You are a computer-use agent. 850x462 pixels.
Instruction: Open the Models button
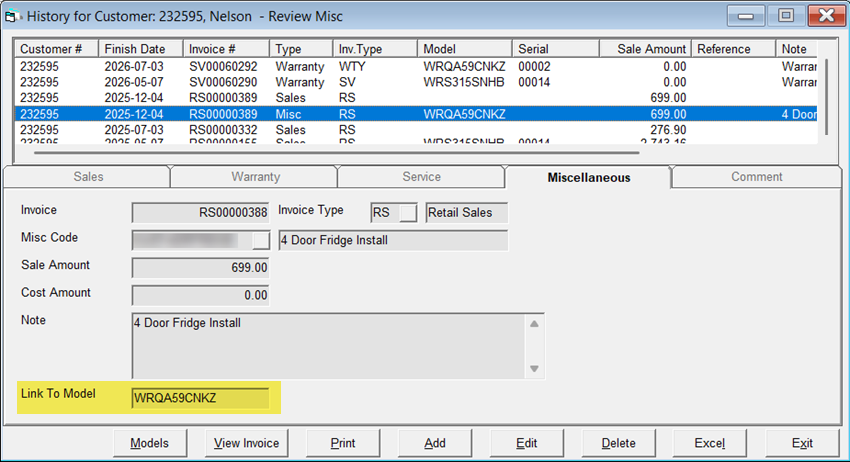pos(149,443)
